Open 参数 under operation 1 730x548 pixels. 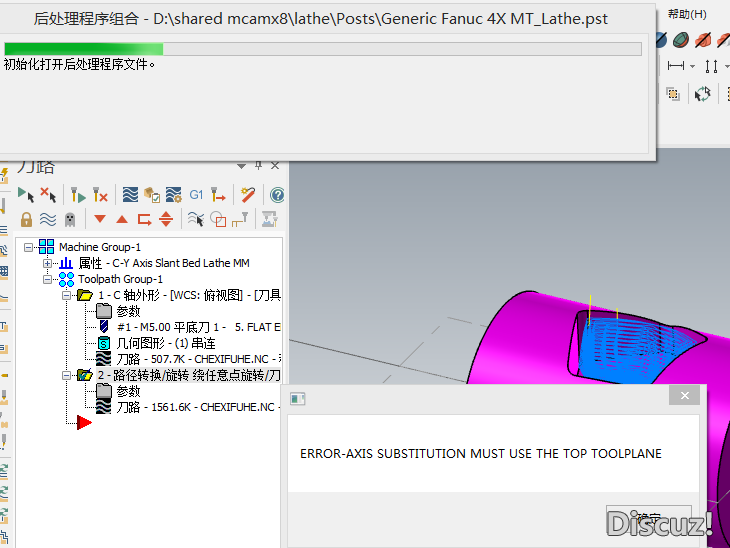tap(128, 311)
